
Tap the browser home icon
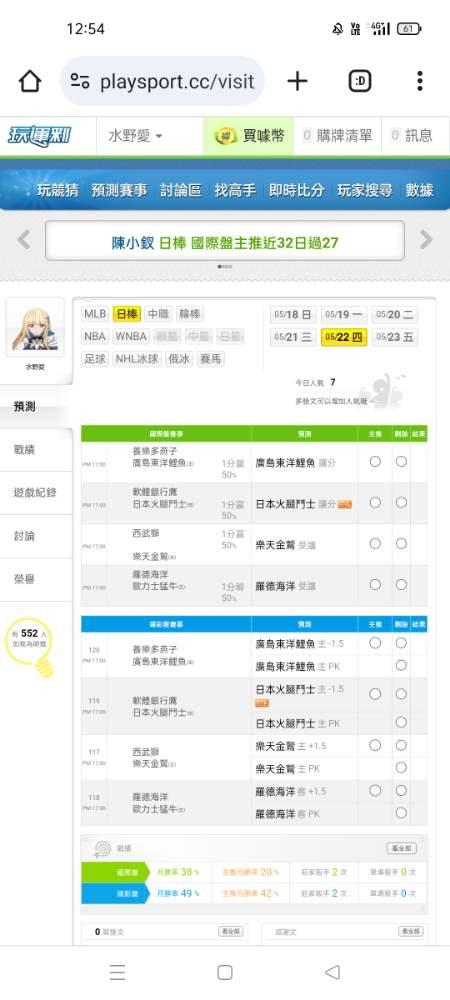click(x=30, y=82)
